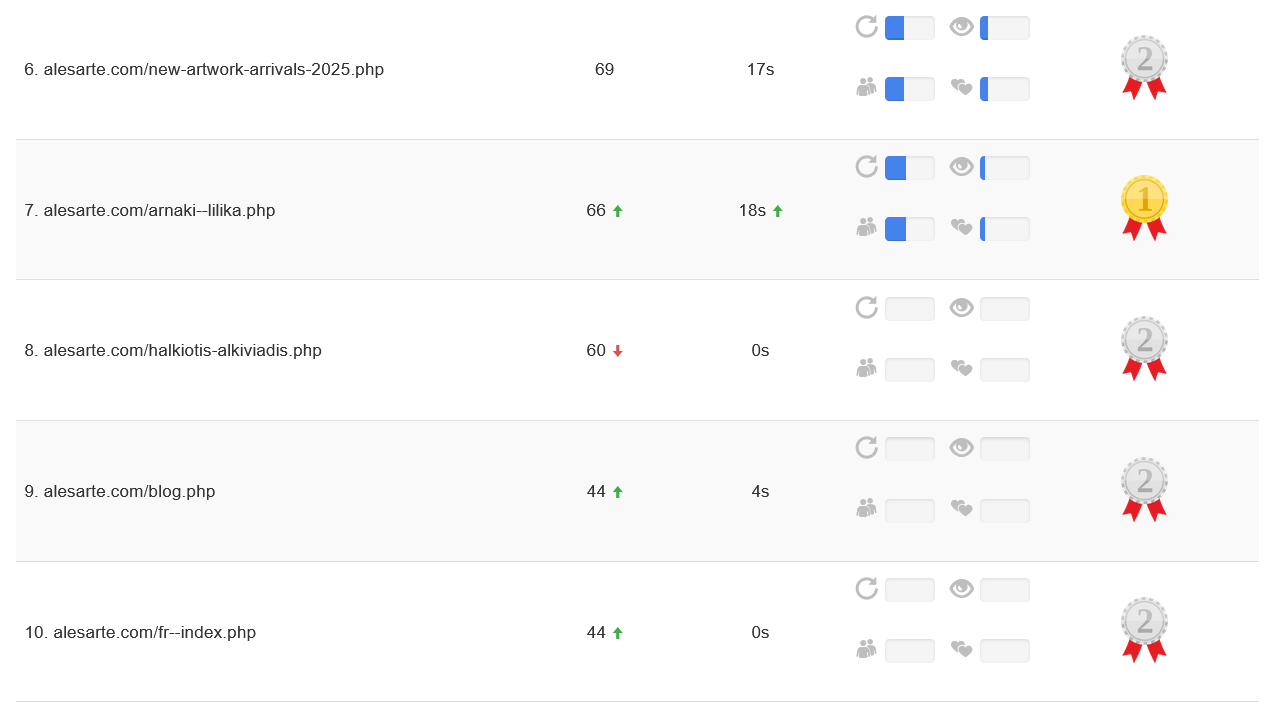Open alesarte.com/halkiotis-alkiviadis.php page link
This screenshot has height=708, width=1278.
182,351
